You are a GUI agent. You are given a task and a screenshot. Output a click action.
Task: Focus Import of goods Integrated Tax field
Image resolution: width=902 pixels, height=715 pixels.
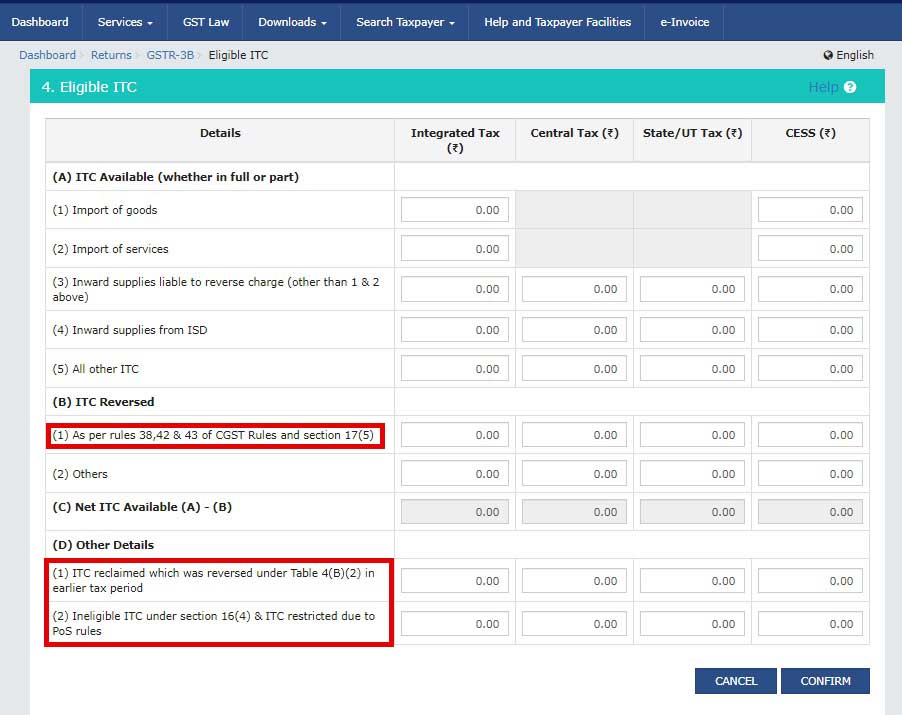(455, 210)
